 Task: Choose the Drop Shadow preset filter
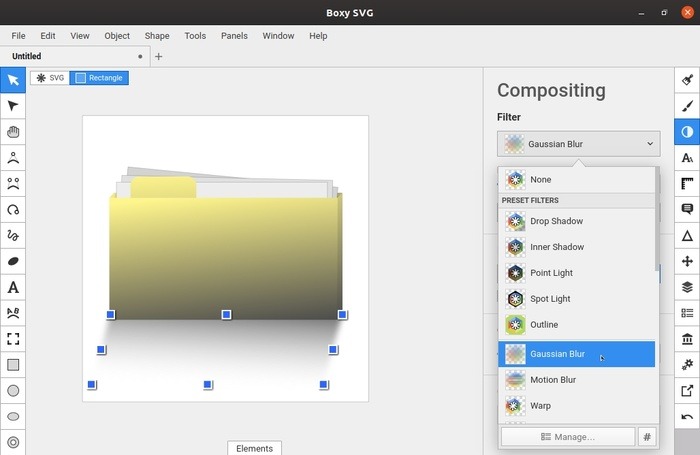click(576, 221)
